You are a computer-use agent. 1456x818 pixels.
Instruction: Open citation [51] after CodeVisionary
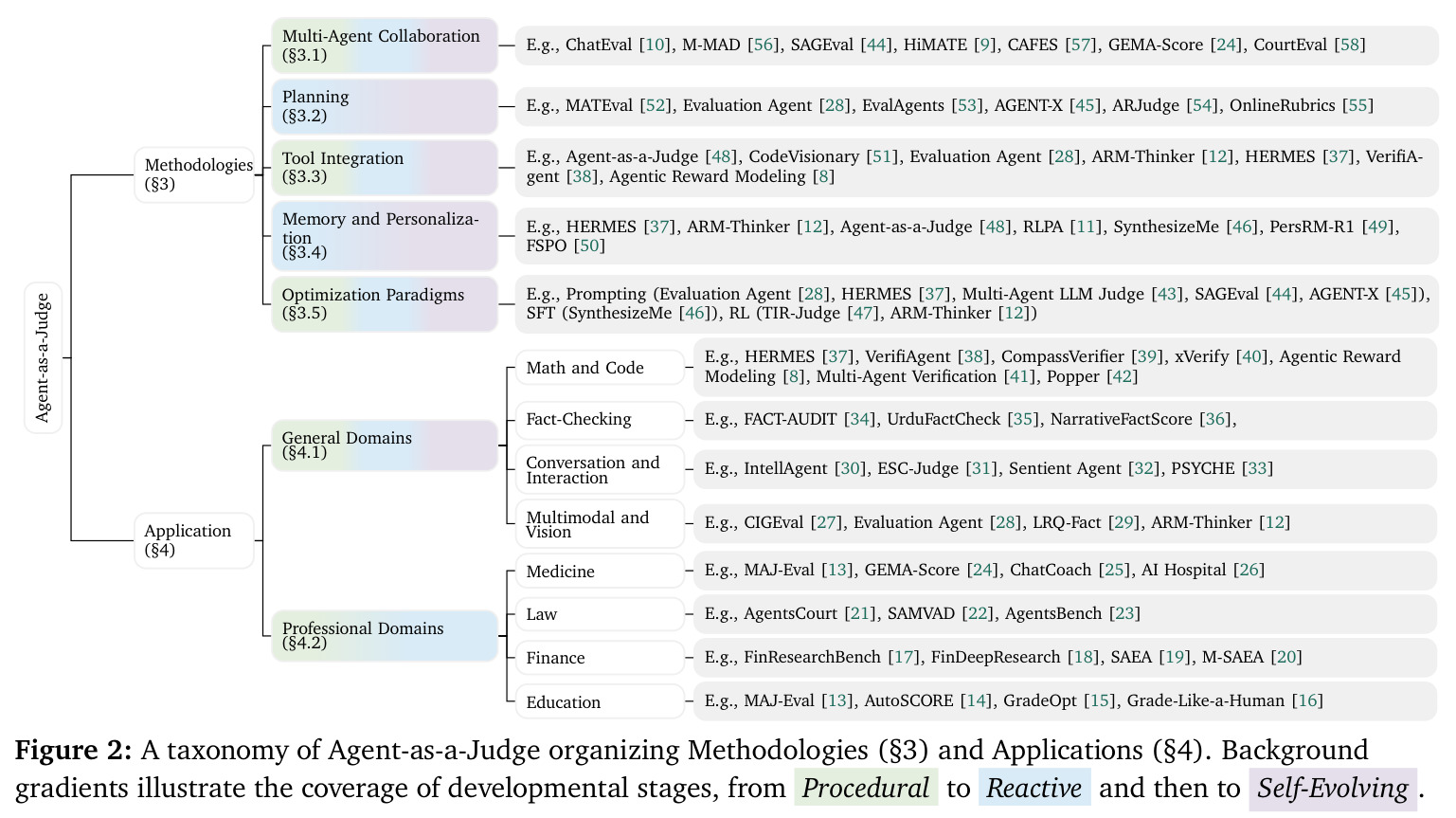point(882,156)
